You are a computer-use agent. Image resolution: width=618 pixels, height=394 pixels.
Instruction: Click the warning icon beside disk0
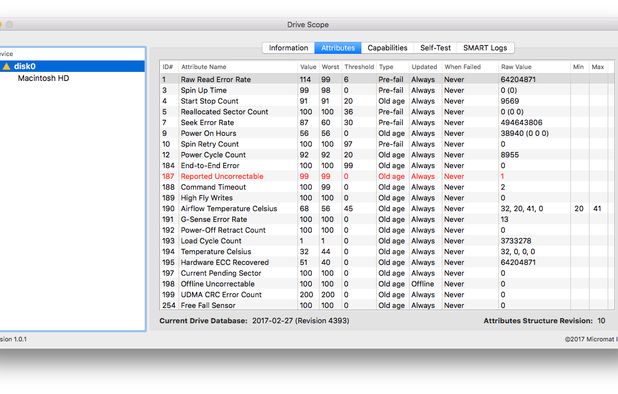click(6, 66)
